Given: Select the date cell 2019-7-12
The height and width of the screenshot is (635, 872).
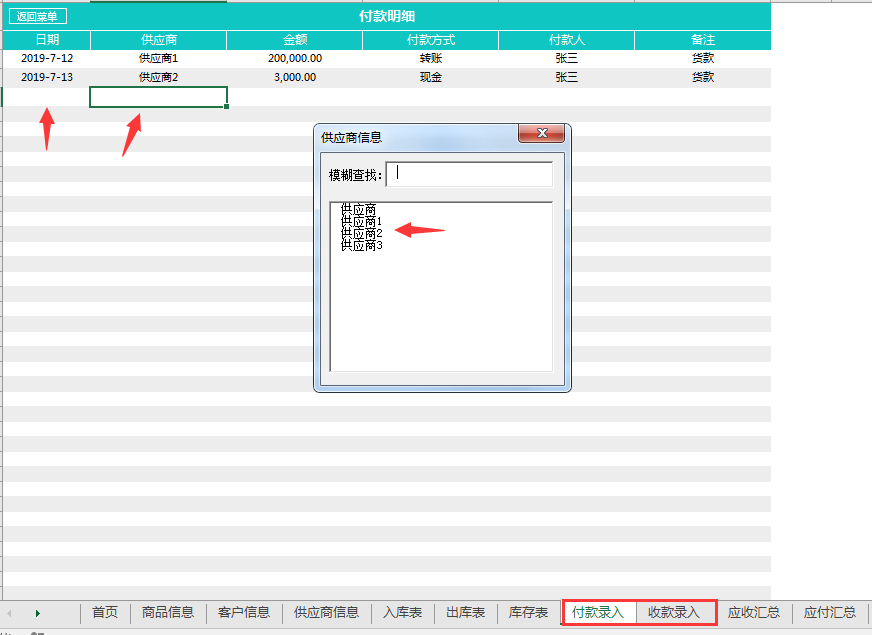Looking at the screenshot, I should coord(47,58).
